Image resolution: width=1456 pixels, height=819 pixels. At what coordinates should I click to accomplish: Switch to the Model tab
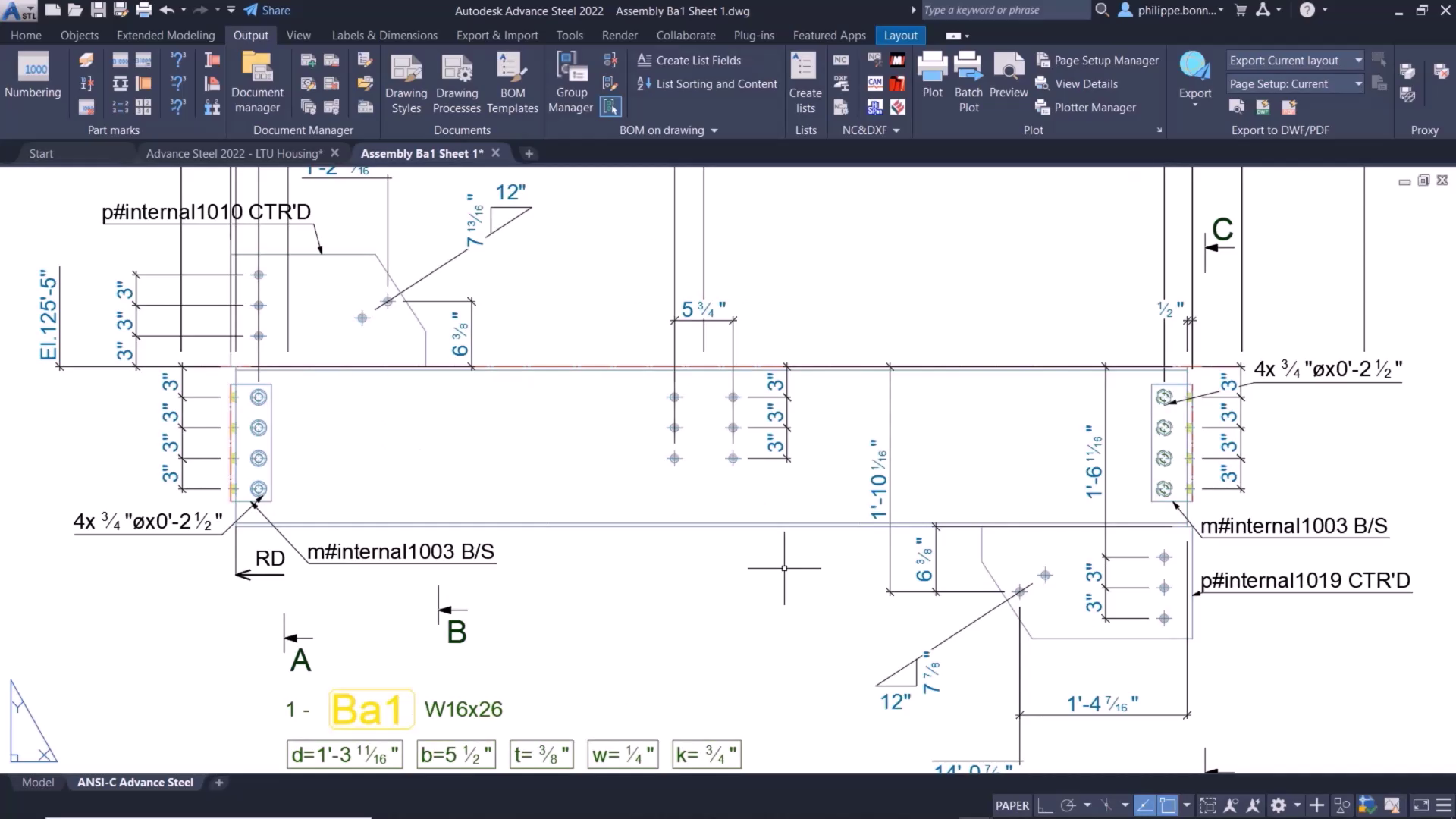click(37, 782)
